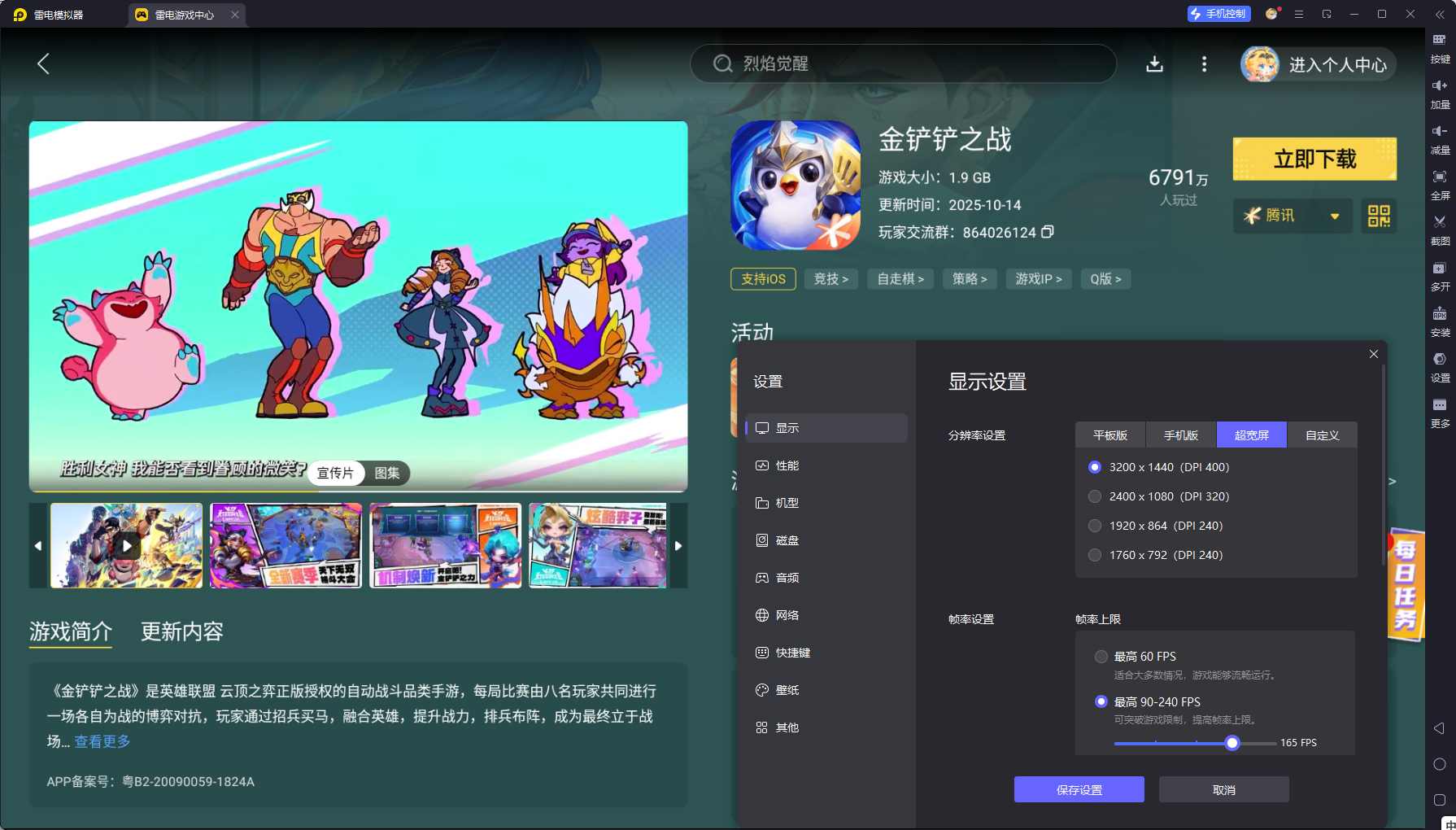Show the QR code download icon
Screen dimensions: 1456x830
tap(1379, 216)
